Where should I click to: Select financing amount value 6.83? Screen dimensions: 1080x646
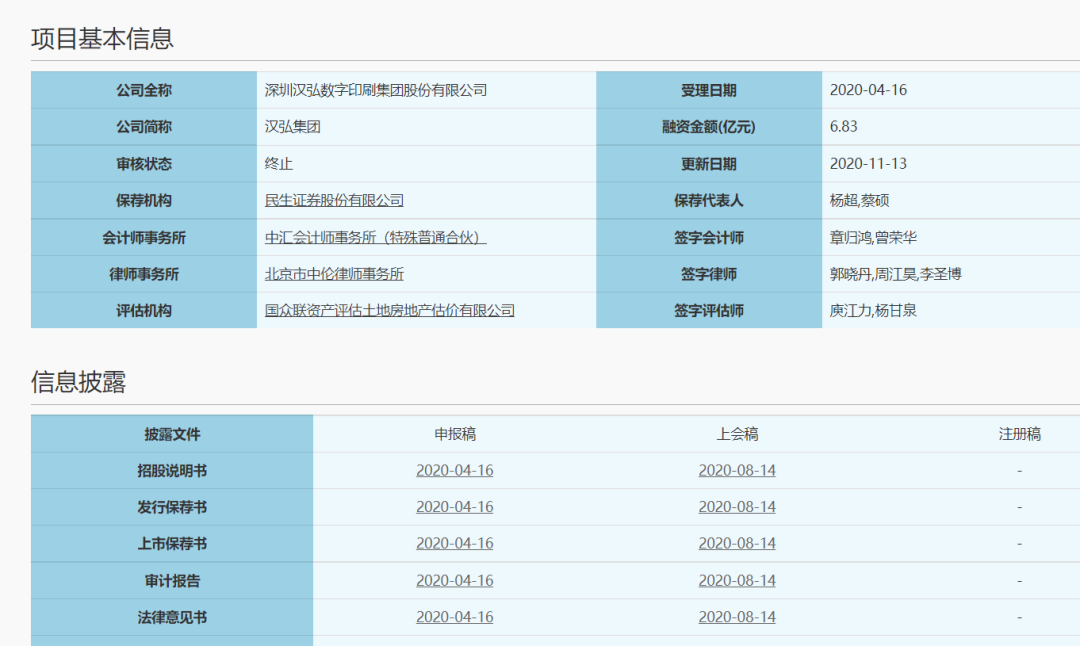coord(843,127)
